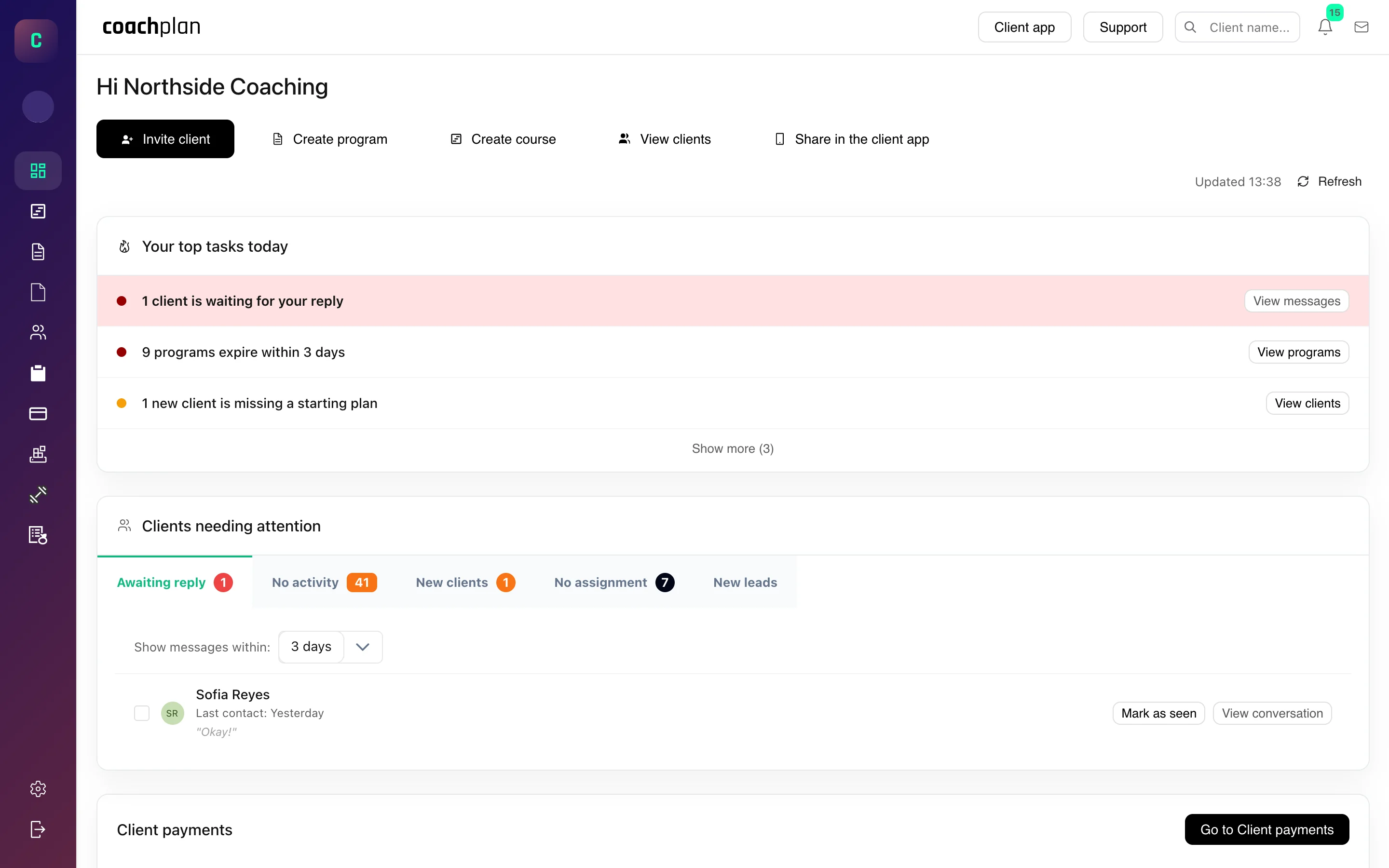Screen dimensions: 1389x868
Task: Switch to the No activity tab
Action: coord(324,583)
